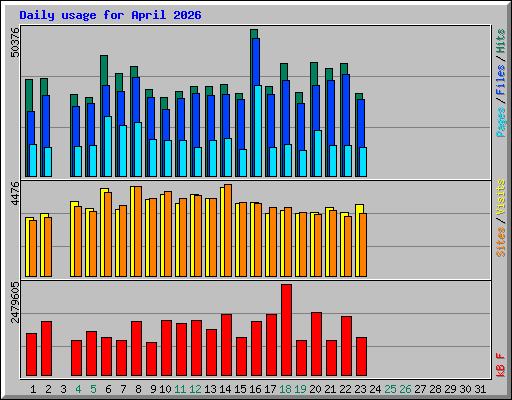Click the 'Daily usage for April 2026' title
The image size is (512, 400).
[x=110, y=15]
